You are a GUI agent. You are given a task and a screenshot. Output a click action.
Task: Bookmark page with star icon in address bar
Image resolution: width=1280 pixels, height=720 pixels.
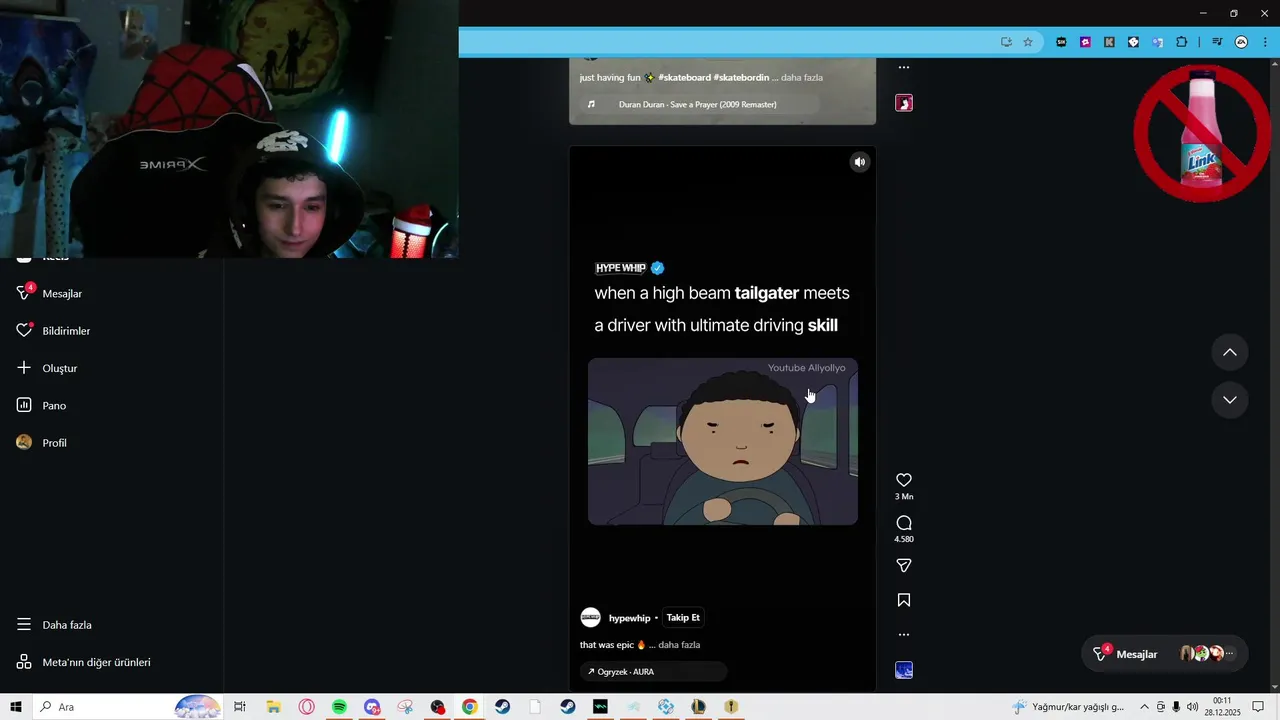tap(1027, 42)
